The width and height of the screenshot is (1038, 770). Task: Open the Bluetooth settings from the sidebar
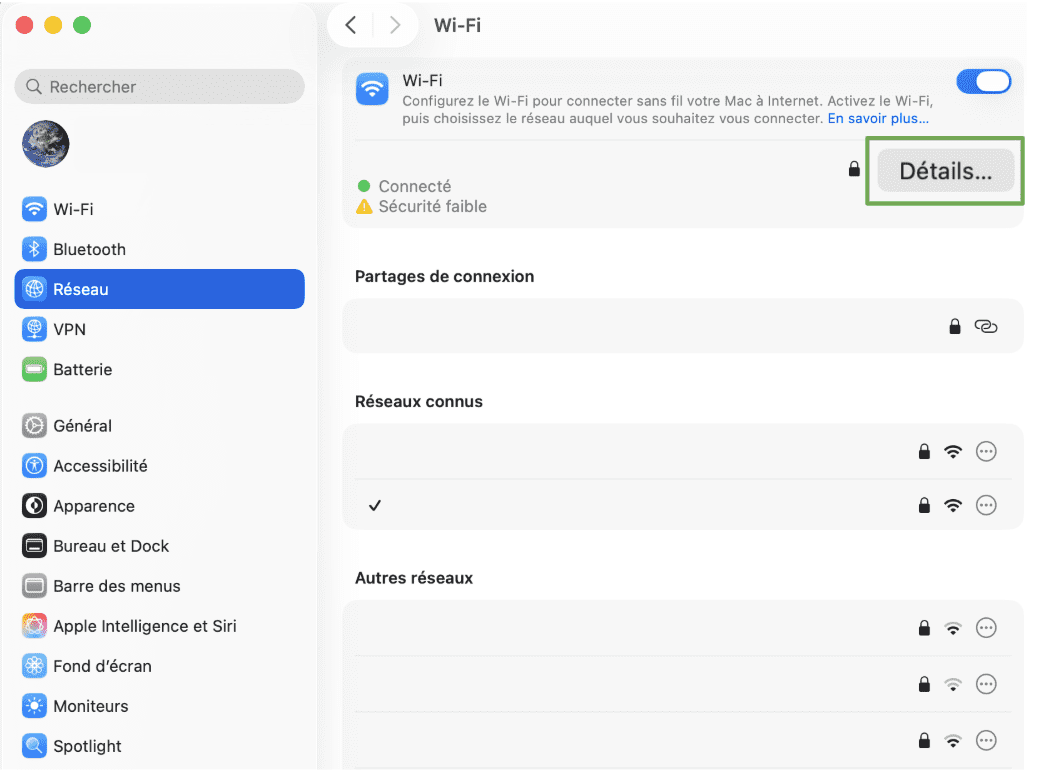click(90, 249)
